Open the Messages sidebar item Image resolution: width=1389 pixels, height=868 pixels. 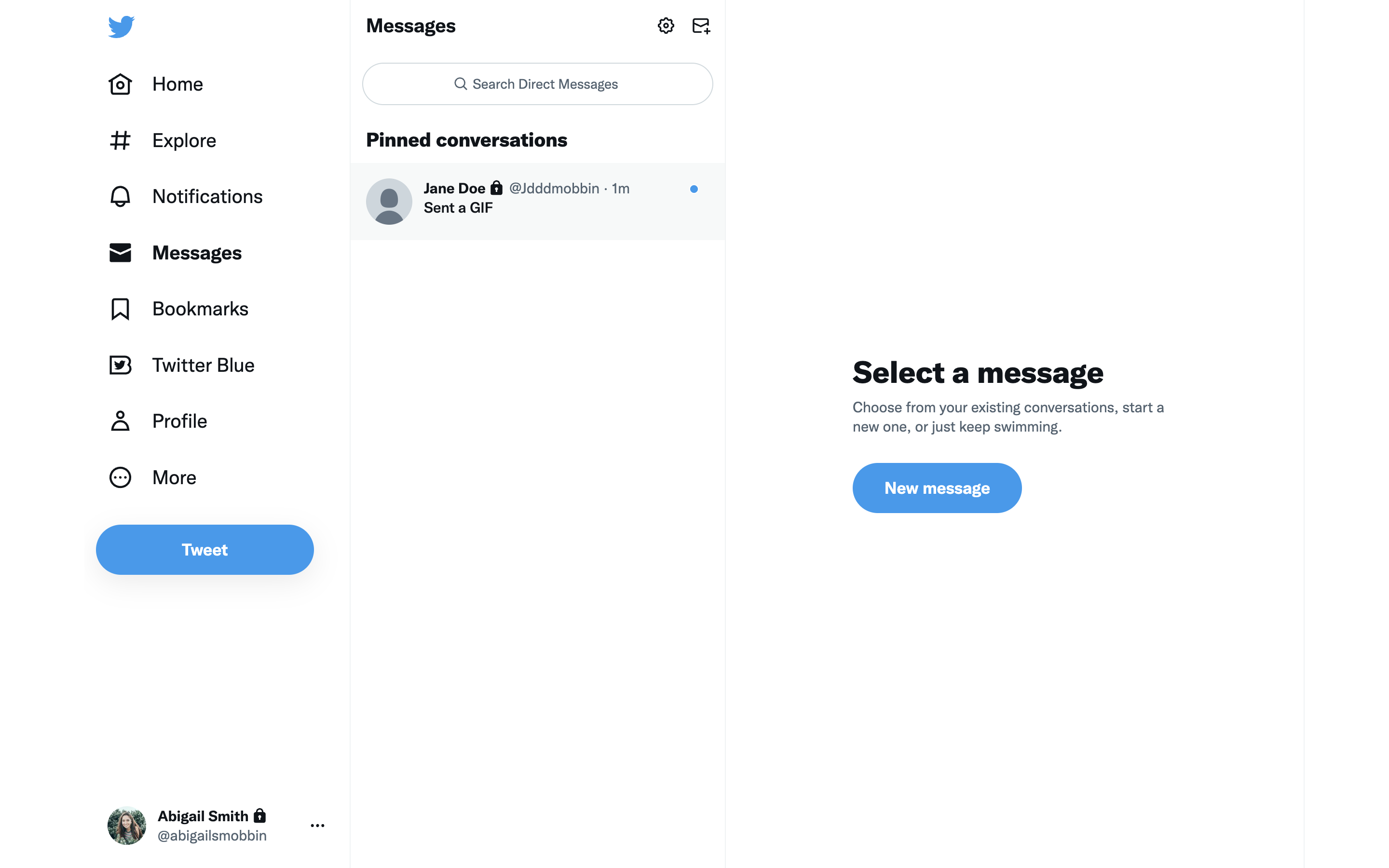pyautogui.click(x=176, y=253)
